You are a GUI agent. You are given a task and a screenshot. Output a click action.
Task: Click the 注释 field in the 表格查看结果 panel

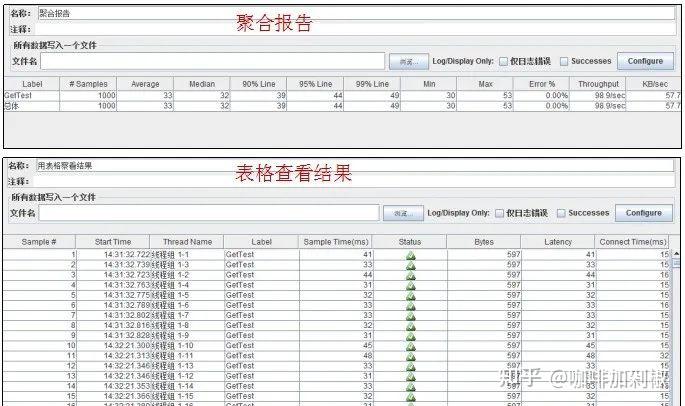coord(353,181)
